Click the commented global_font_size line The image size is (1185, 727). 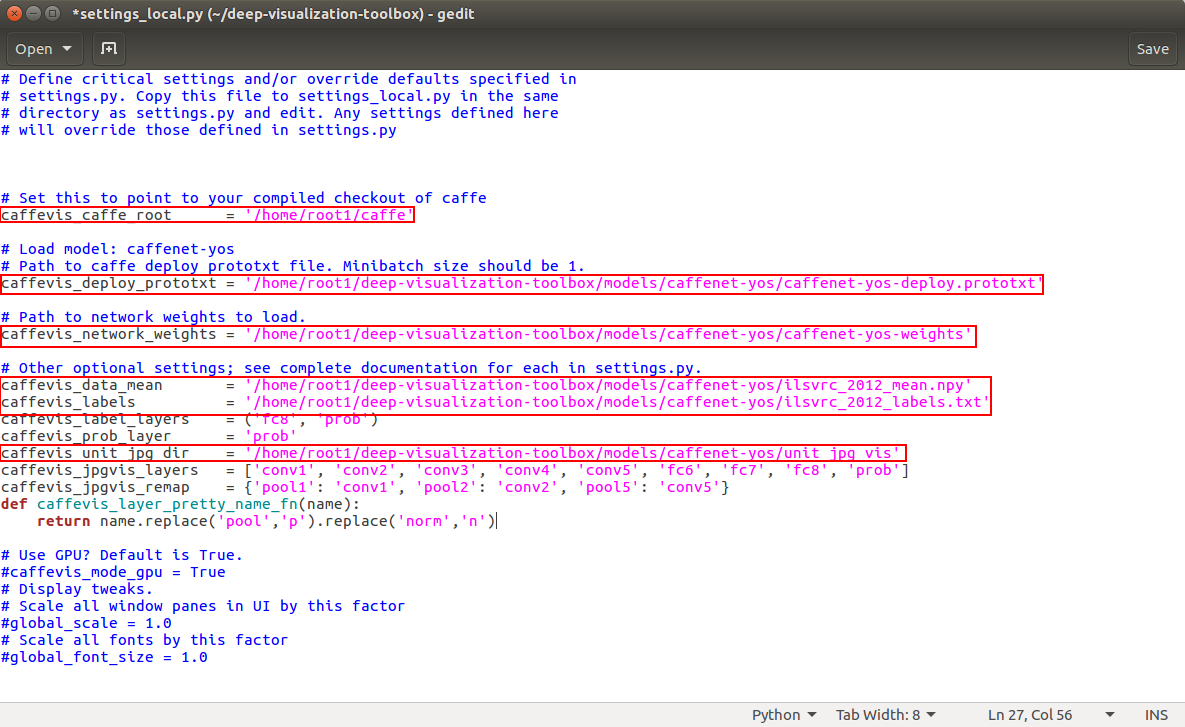point(100,657)
